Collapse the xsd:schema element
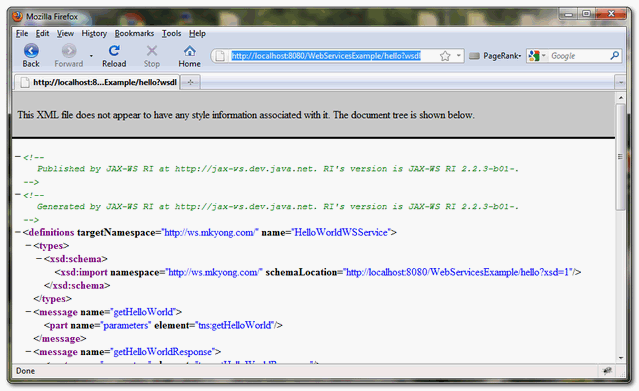This screenshot has width=639, height=391. (39, 258)
